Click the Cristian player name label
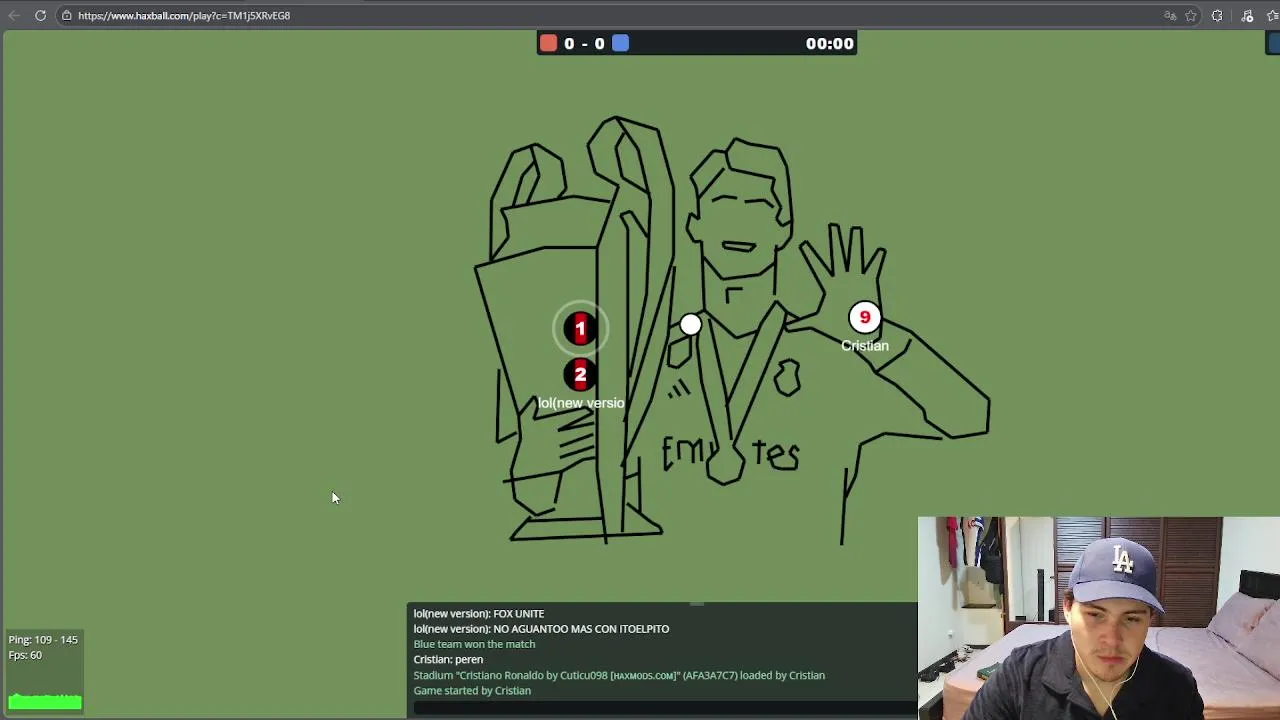 [x=865, y=346]
